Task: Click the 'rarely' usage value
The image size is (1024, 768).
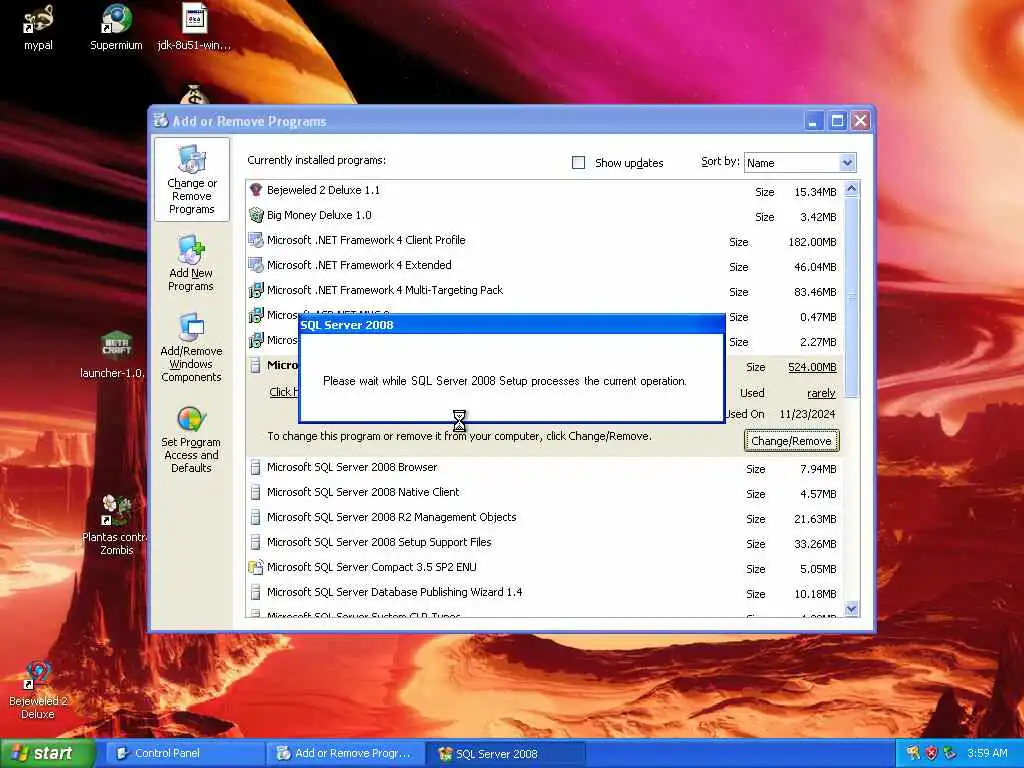Action: pyautogui.click(x=821, y=393)
